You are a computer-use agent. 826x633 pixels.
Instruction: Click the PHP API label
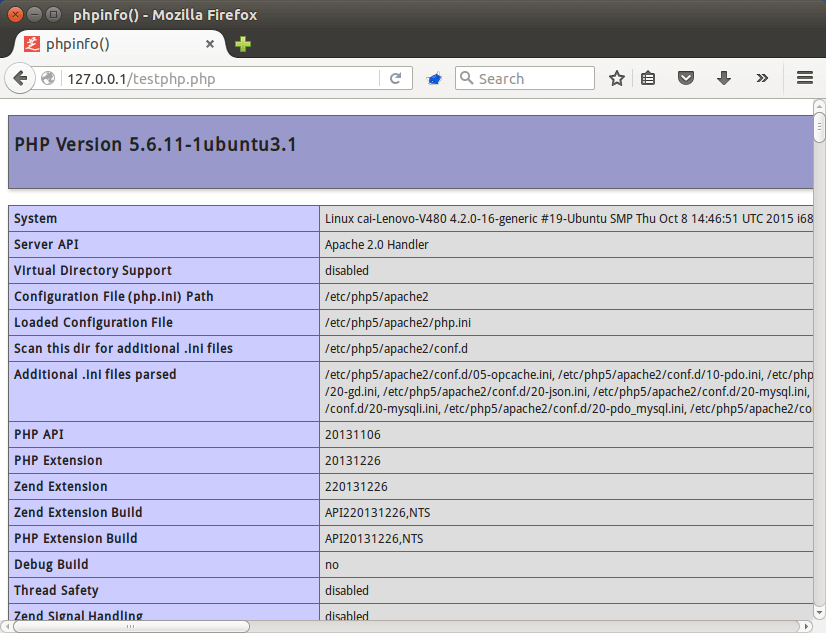[39, 434]
